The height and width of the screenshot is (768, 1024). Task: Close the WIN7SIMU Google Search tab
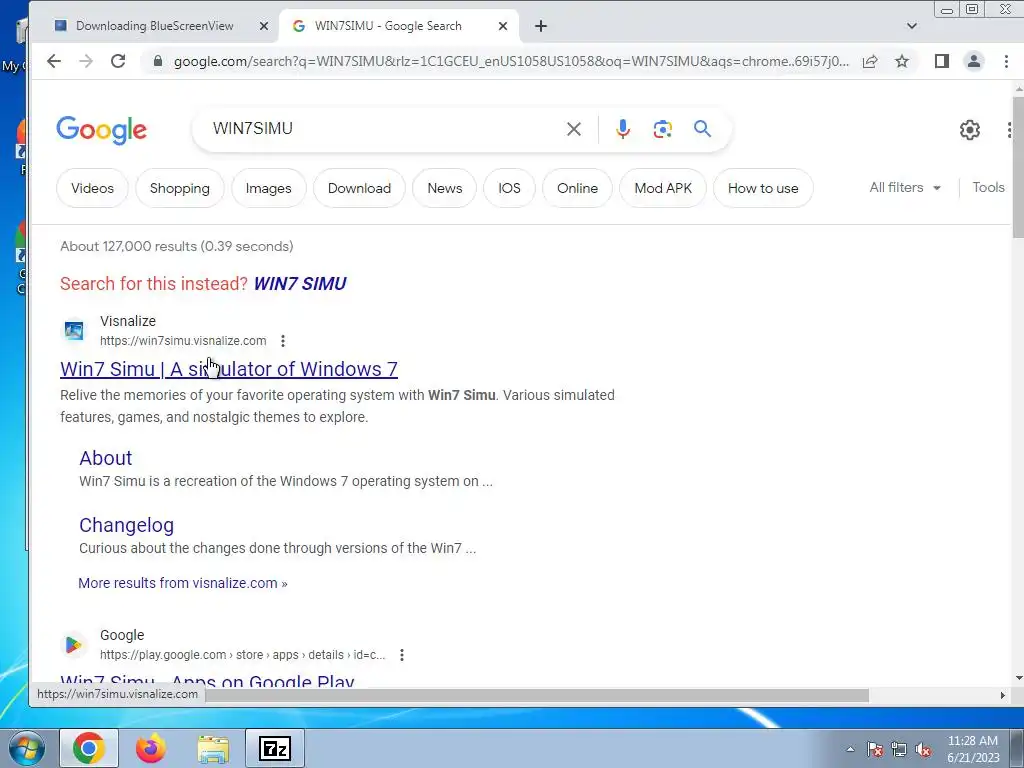coord(502,26)
